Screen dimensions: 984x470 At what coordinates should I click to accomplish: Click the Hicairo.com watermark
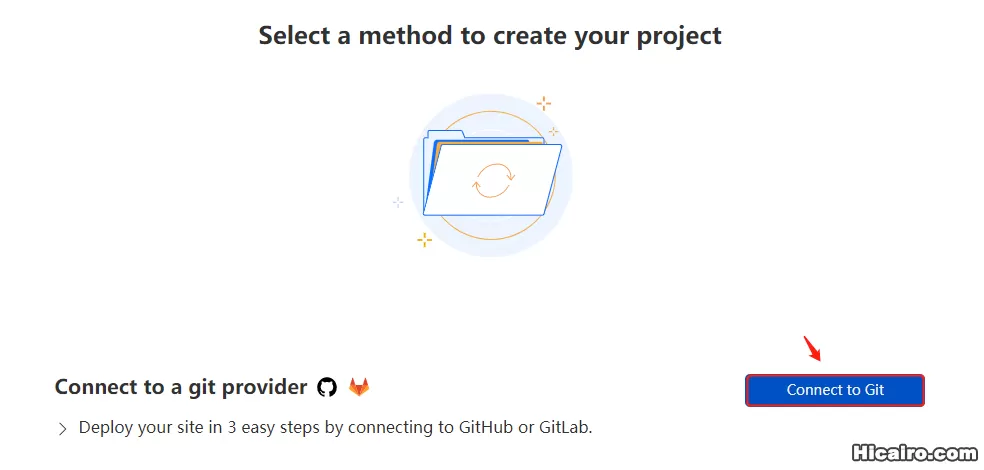pyautogui.click(x=912, y=452)
